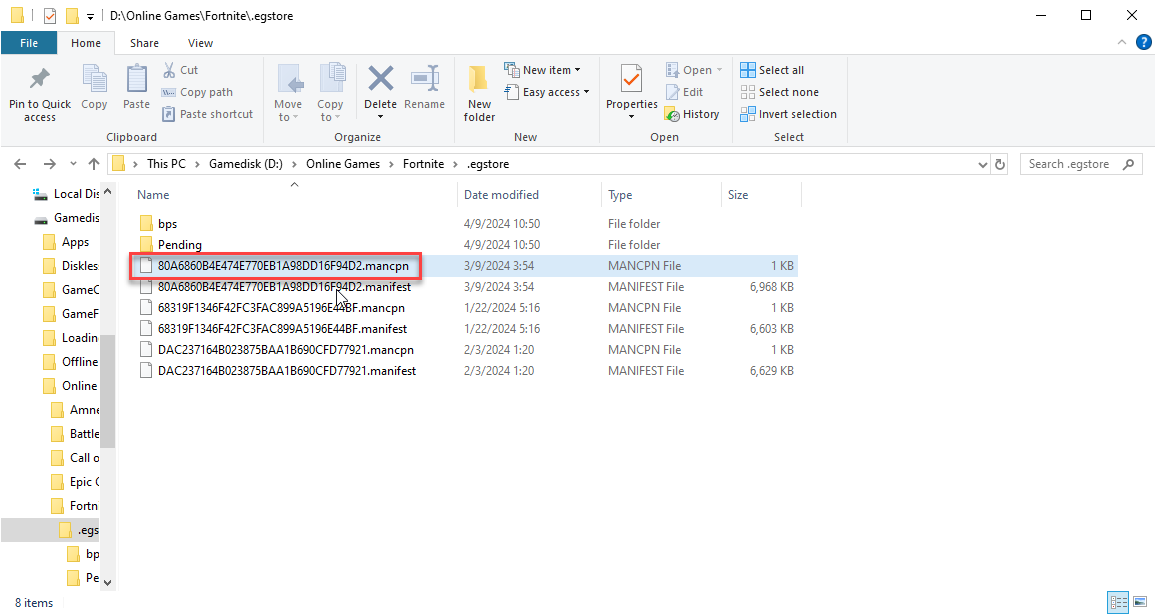Sort files by Date modified column
Image resolution: width=1156 pixels, height=615 pixels.
click(501, 195)
